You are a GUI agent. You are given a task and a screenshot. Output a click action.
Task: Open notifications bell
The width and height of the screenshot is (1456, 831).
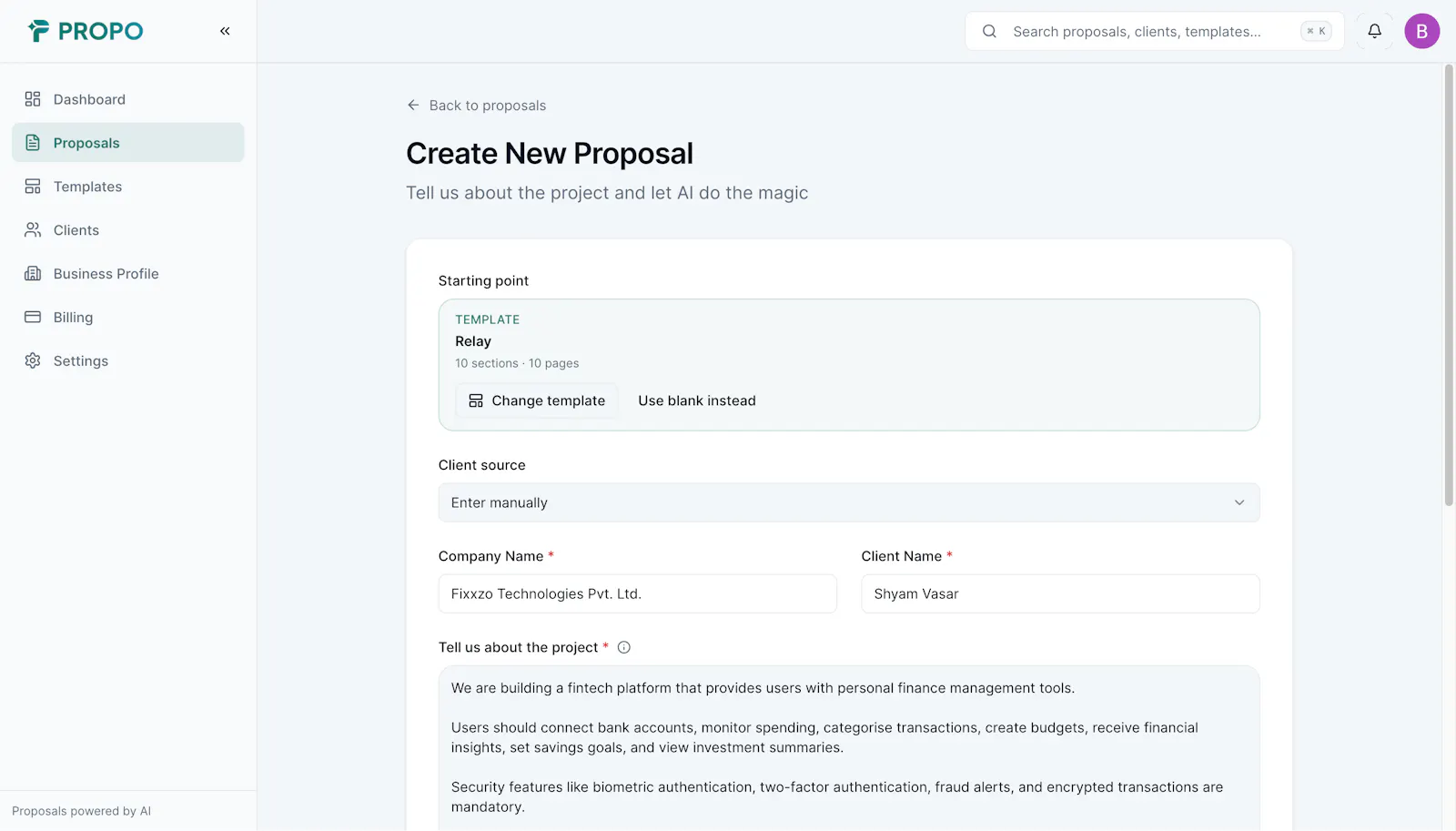pos(1374,31)
